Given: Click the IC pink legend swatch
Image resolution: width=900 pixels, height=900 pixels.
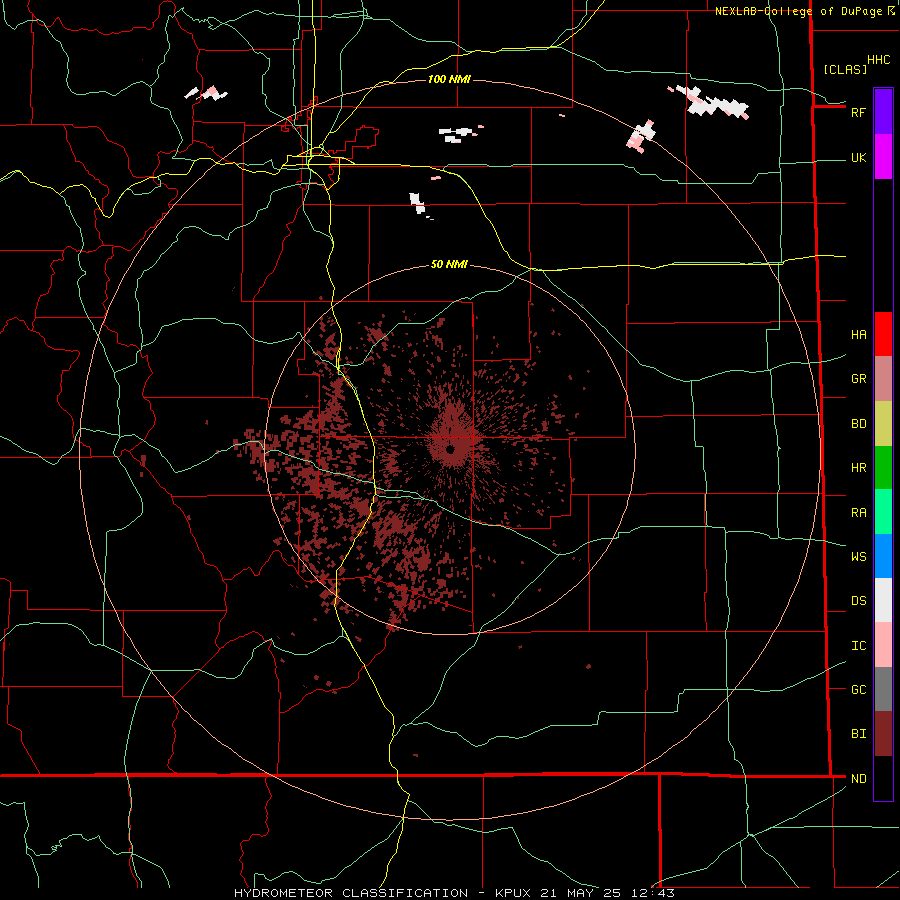Looking at the screenshot, I should [x=883, y=645].
